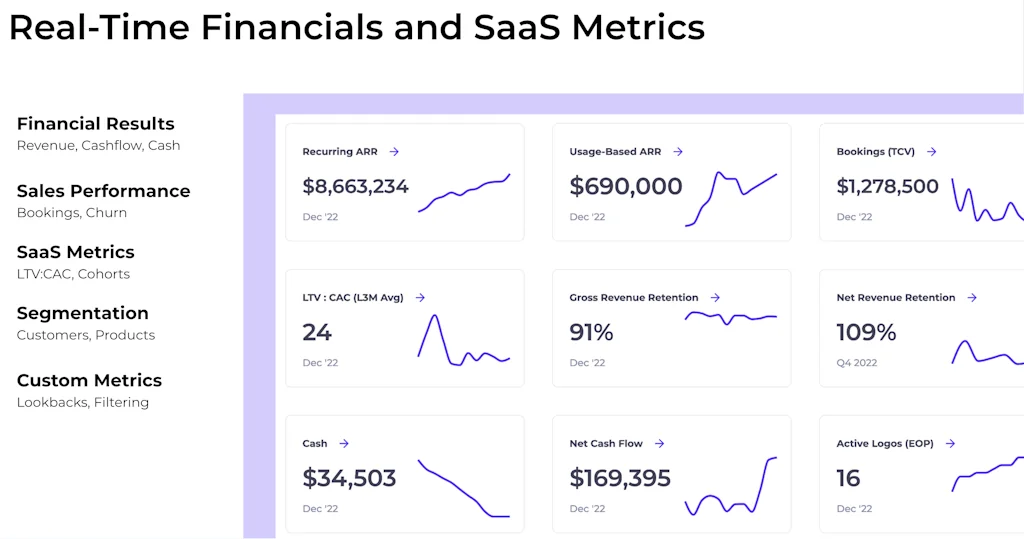Click the 91% Gross Revenue Retention value
Viewport: 1024px width, 539px height.
pyautogui.click(x=591, y=332)
